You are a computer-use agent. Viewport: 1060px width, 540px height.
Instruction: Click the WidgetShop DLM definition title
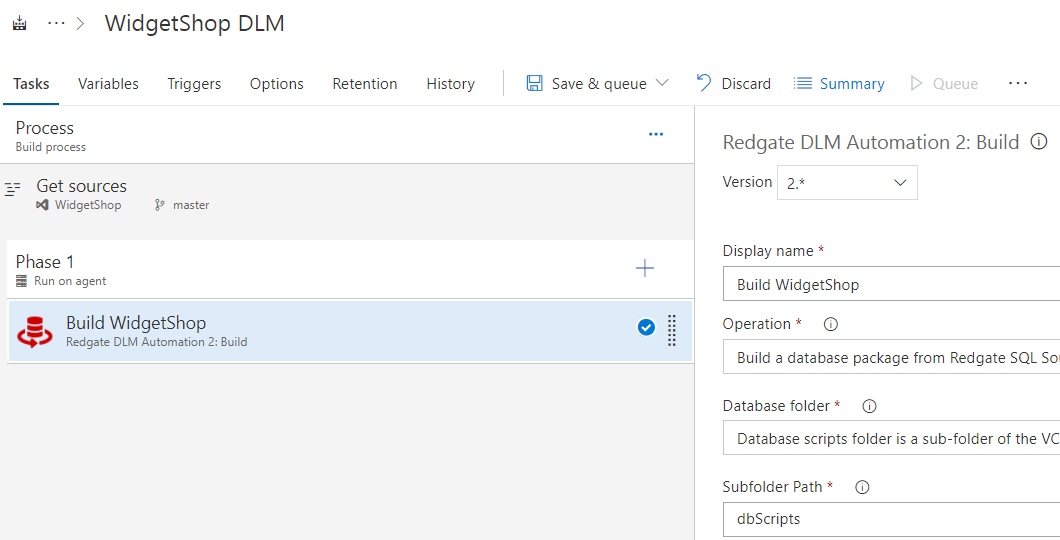coord(194,23)
